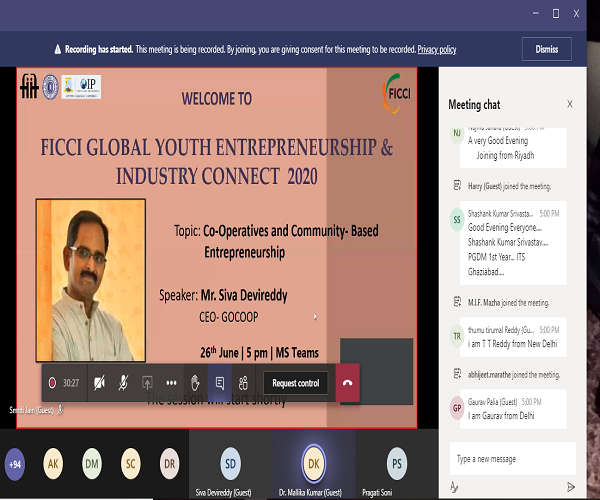This screenshot has height=500, width=600.
Task: Click 'abhijeet.marathe joined the meeting' notice
Action: 514,375
